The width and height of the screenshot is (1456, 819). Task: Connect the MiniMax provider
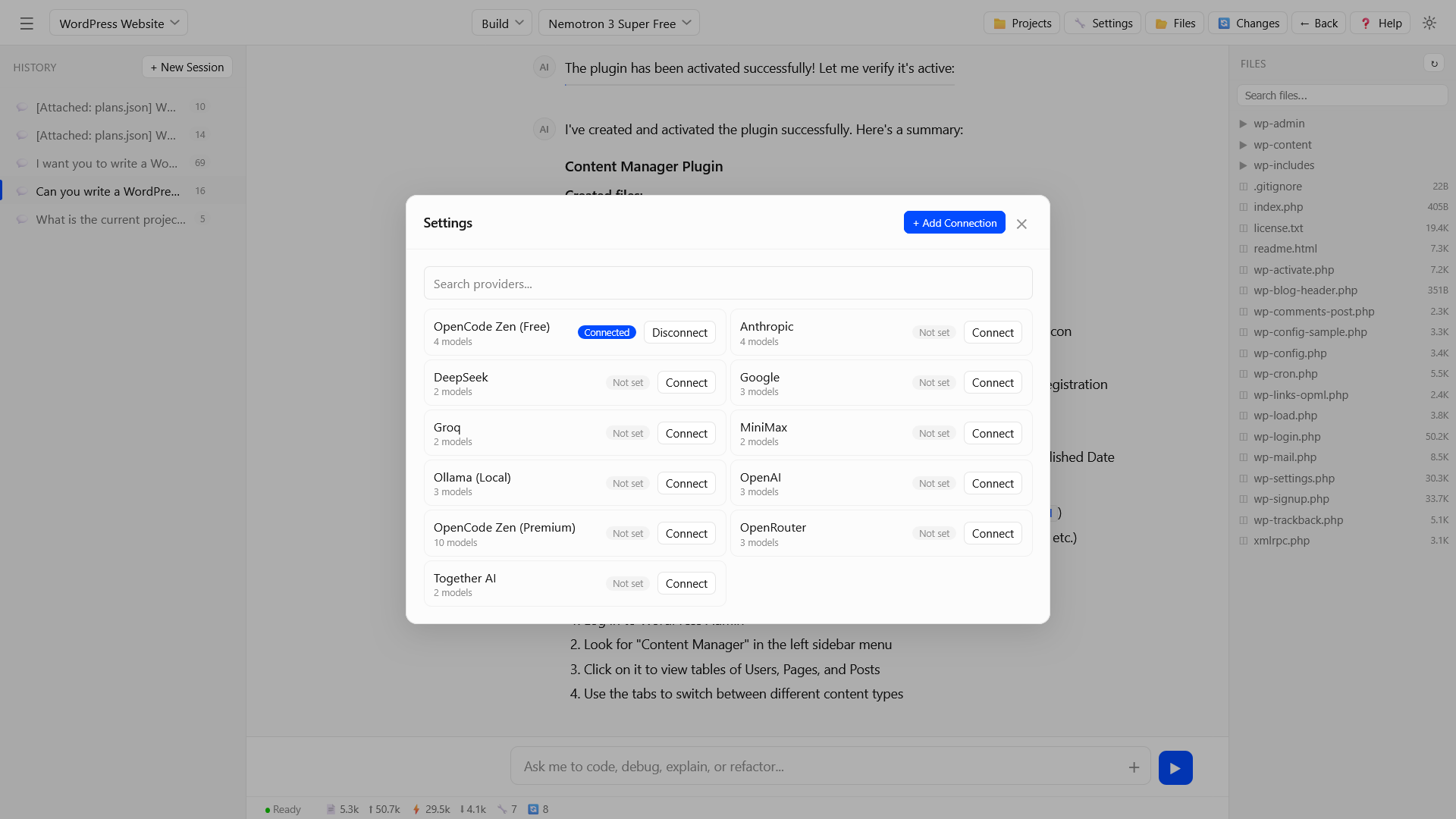pyautogui.click(x=993, y=433)
